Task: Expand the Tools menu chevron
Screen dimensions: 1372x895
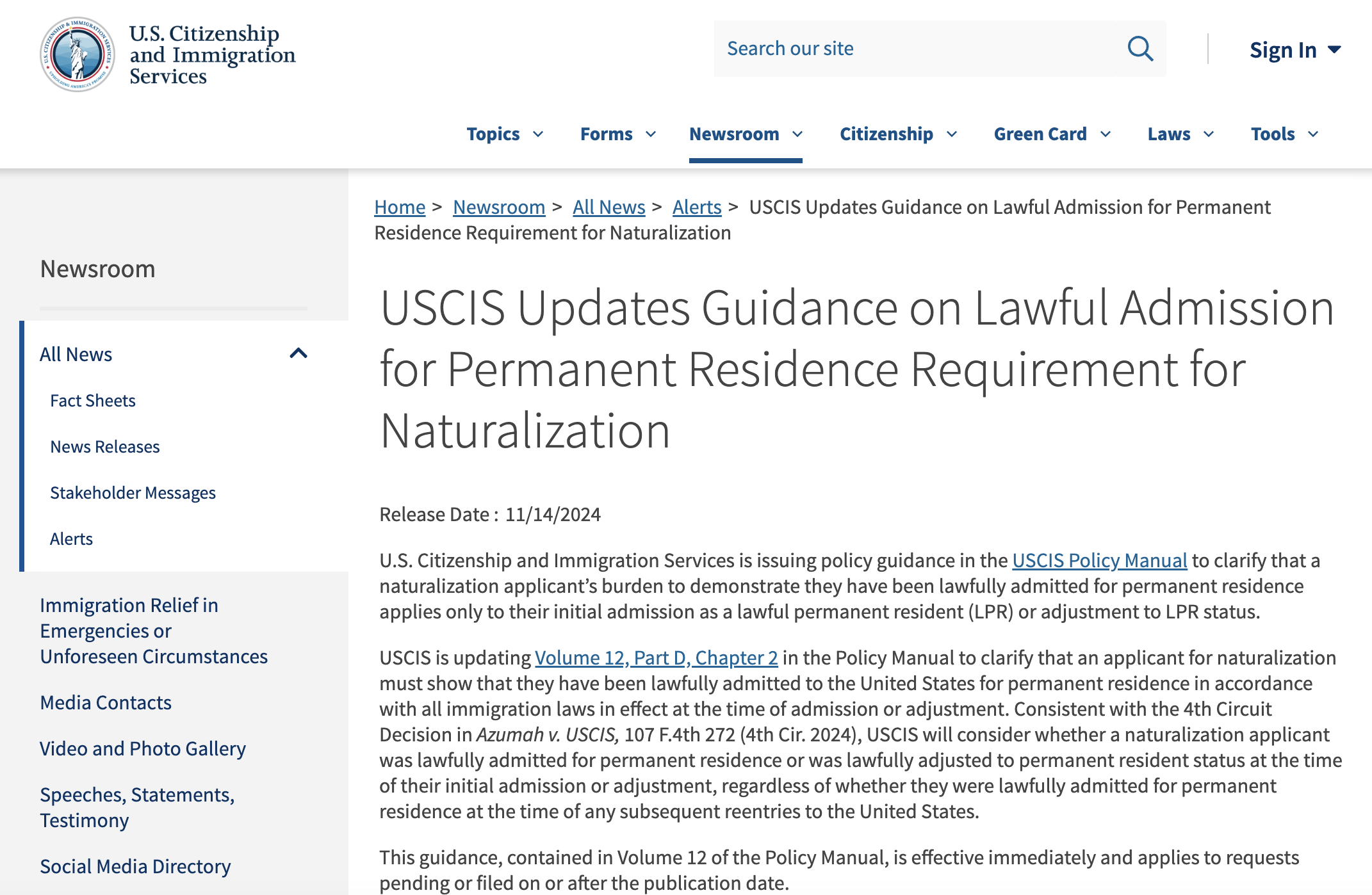Action: coord(1313,134)
